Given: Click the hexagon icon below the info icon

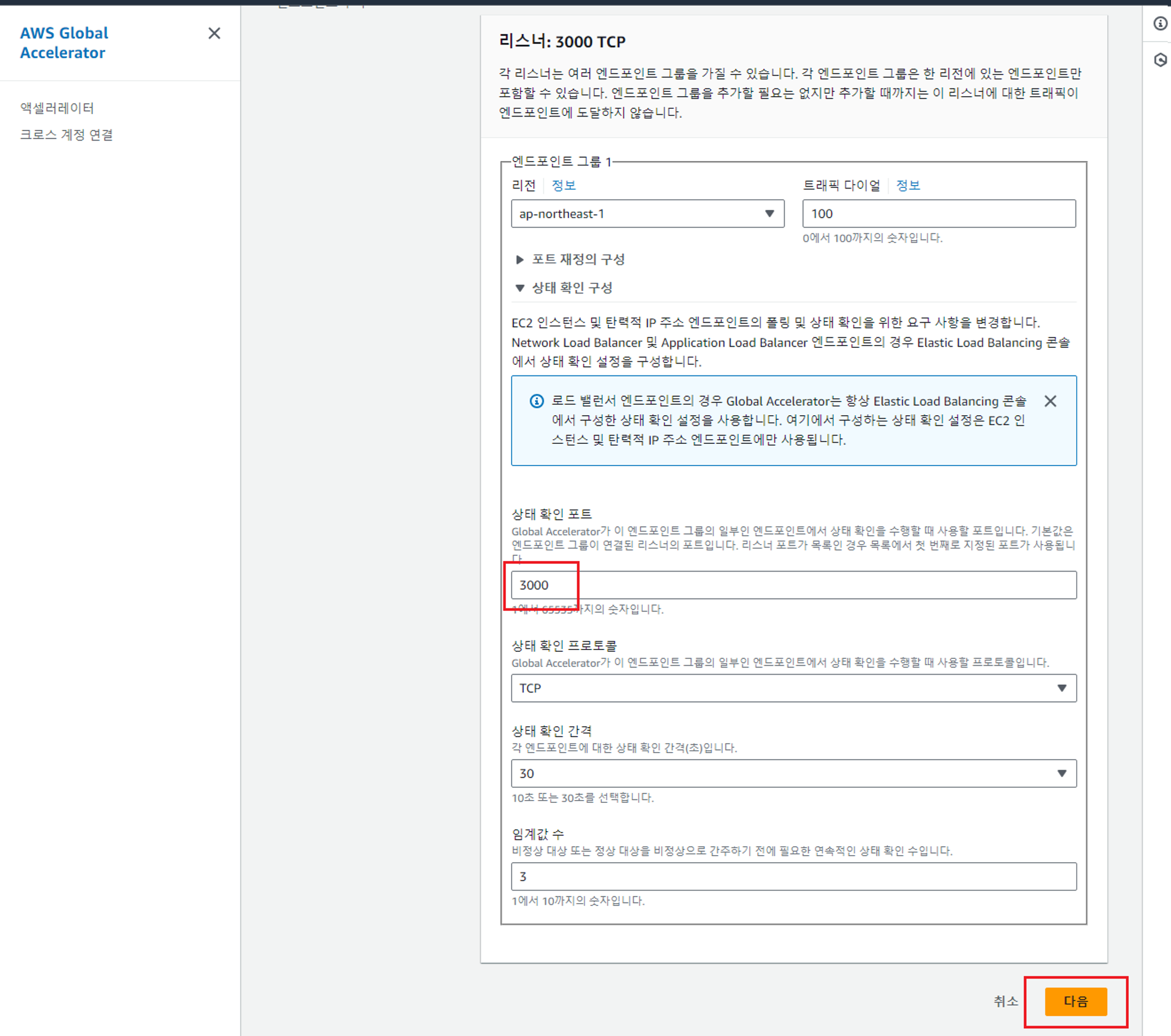Looking at the screenshot, I should click(x=1160, y=60).
